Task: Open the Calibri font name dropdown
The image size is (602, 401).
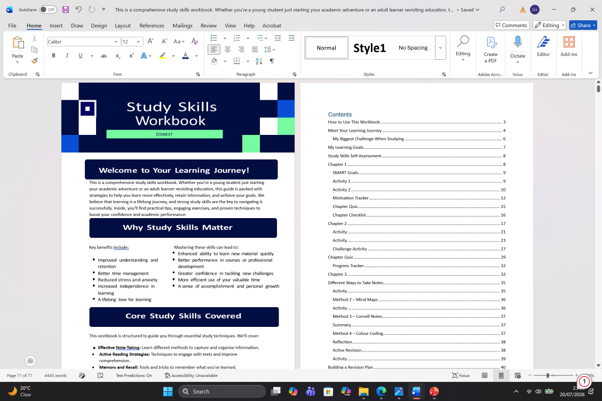Action: [x=116, y=41]
